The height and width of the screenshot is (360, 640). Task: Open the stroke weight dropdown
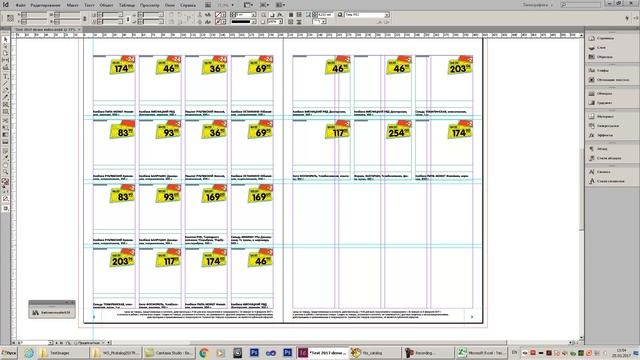[253, 15]
